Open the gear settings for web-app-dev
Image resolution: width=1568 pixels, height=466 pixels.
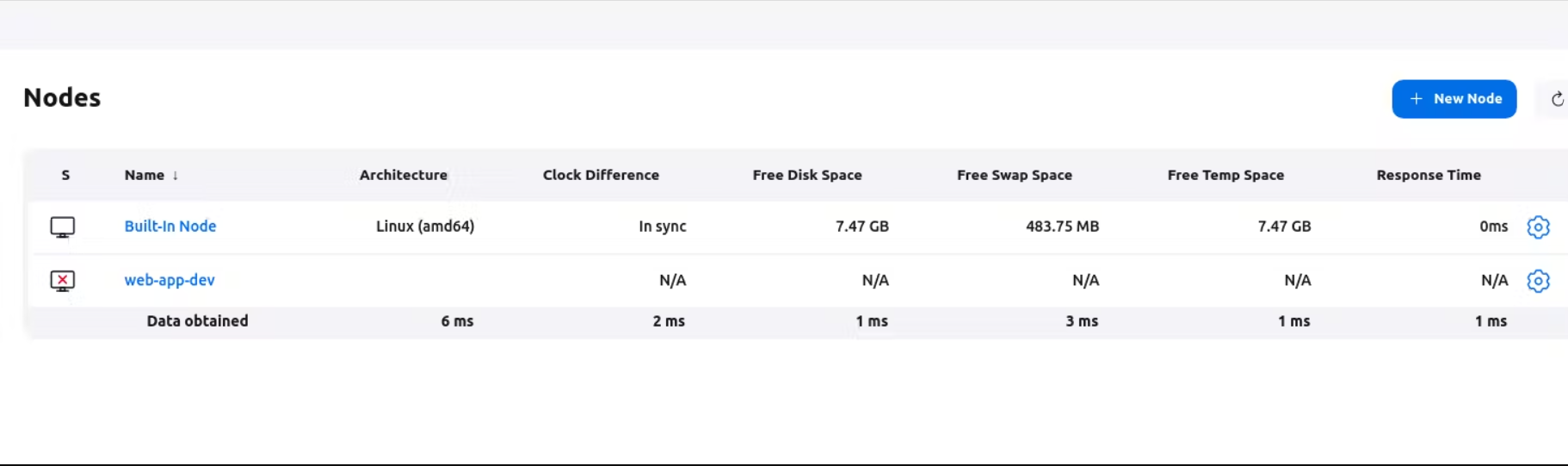click(x=1538, y=281)
